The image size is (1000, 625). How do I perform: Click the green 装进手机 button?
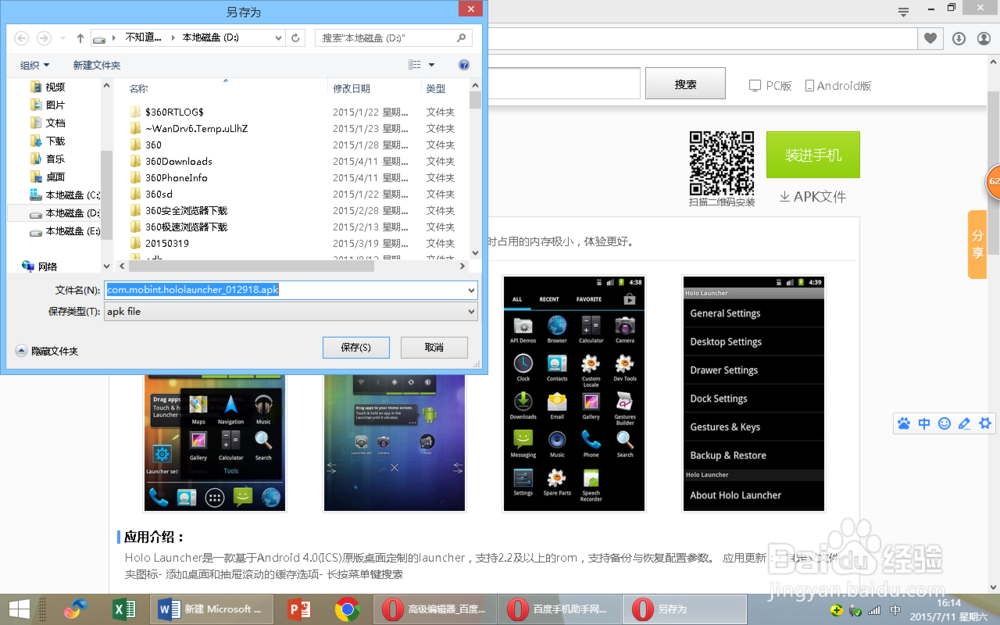tap(812, 154)
